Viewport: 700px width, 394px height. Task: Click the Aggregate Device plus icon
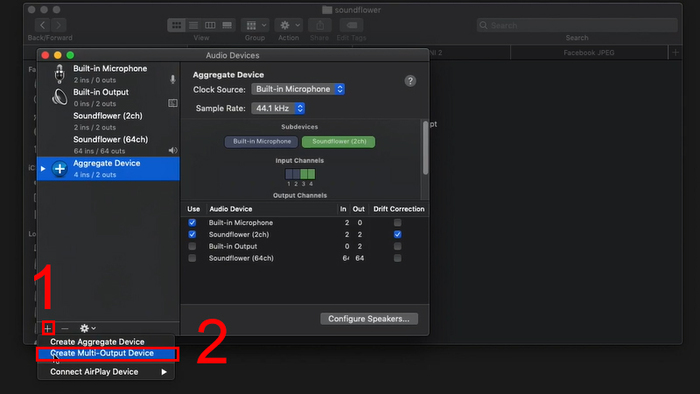click(x=59, y=169)
